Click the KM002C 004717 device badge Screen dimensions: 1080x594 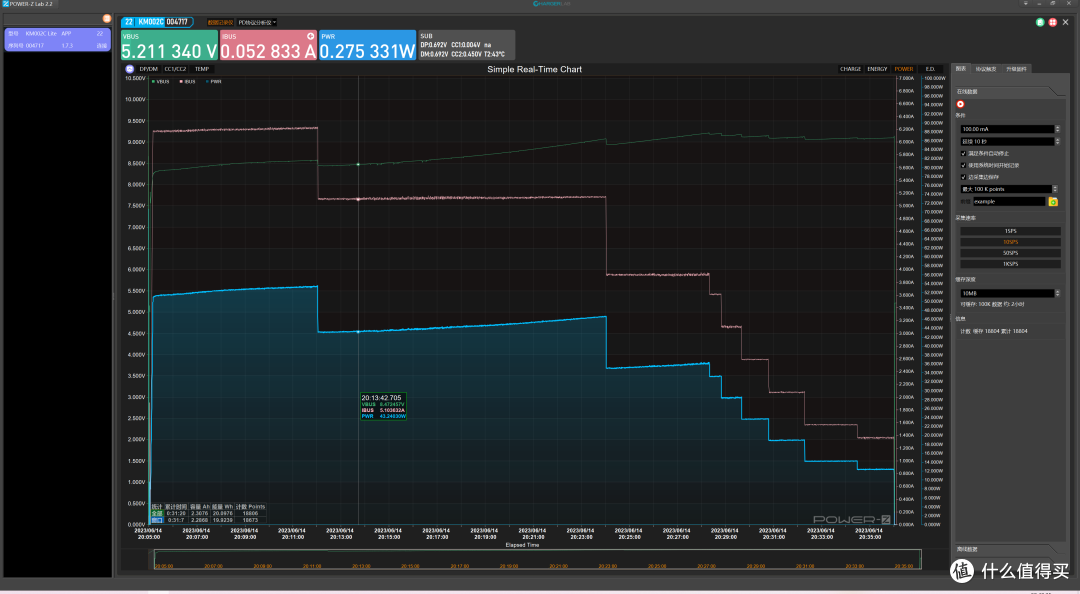tap(157, 22)
